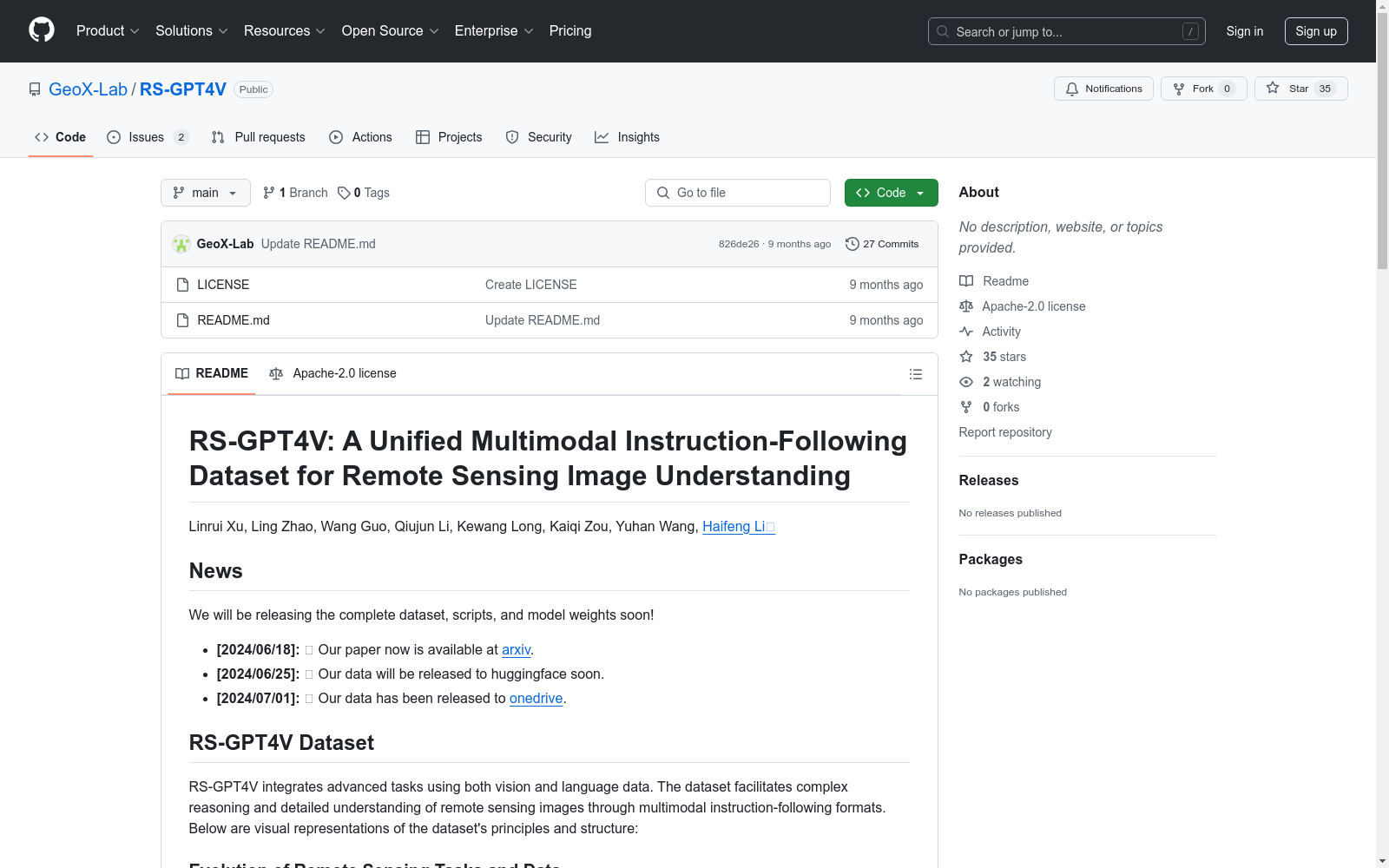Click the LICENSE file icon
The image size is (1389, 868).
[182, 285]
